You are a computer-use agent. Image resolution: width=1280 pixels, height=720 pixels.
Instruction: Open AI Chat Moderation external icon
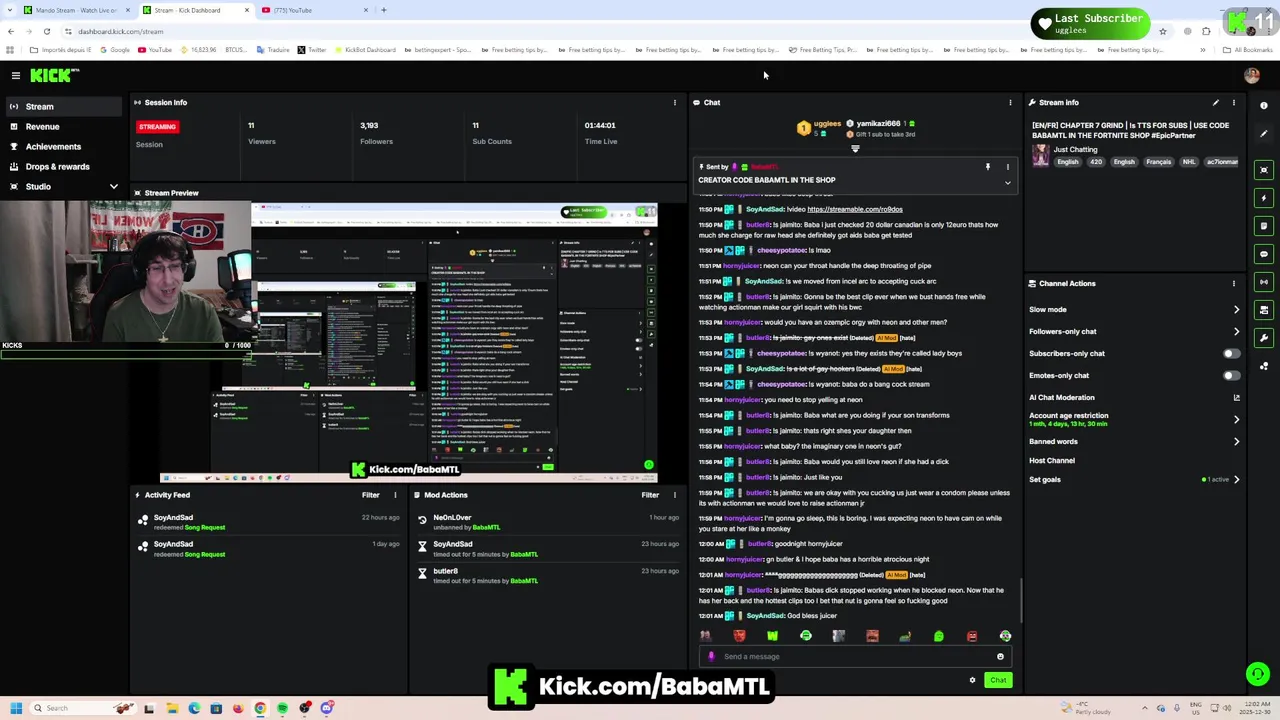pos(1237,397)
